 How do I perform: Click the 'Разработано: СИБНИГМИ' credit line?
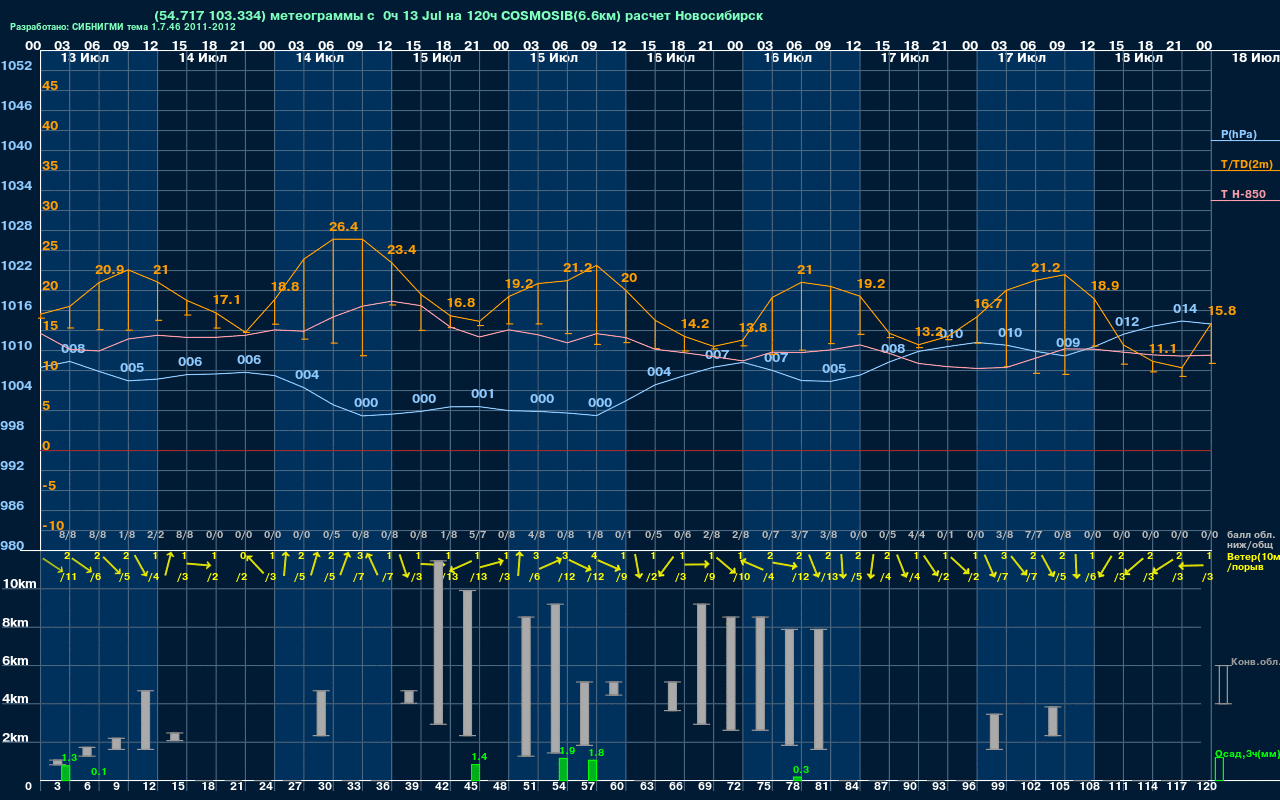[x=123, y=27]
